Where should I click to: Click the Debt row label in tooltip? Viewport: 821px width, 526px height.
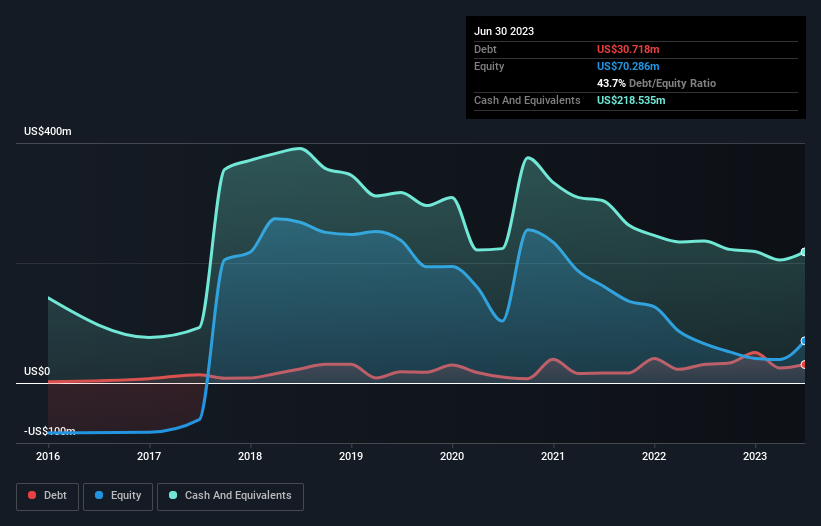tap(485, 49)
